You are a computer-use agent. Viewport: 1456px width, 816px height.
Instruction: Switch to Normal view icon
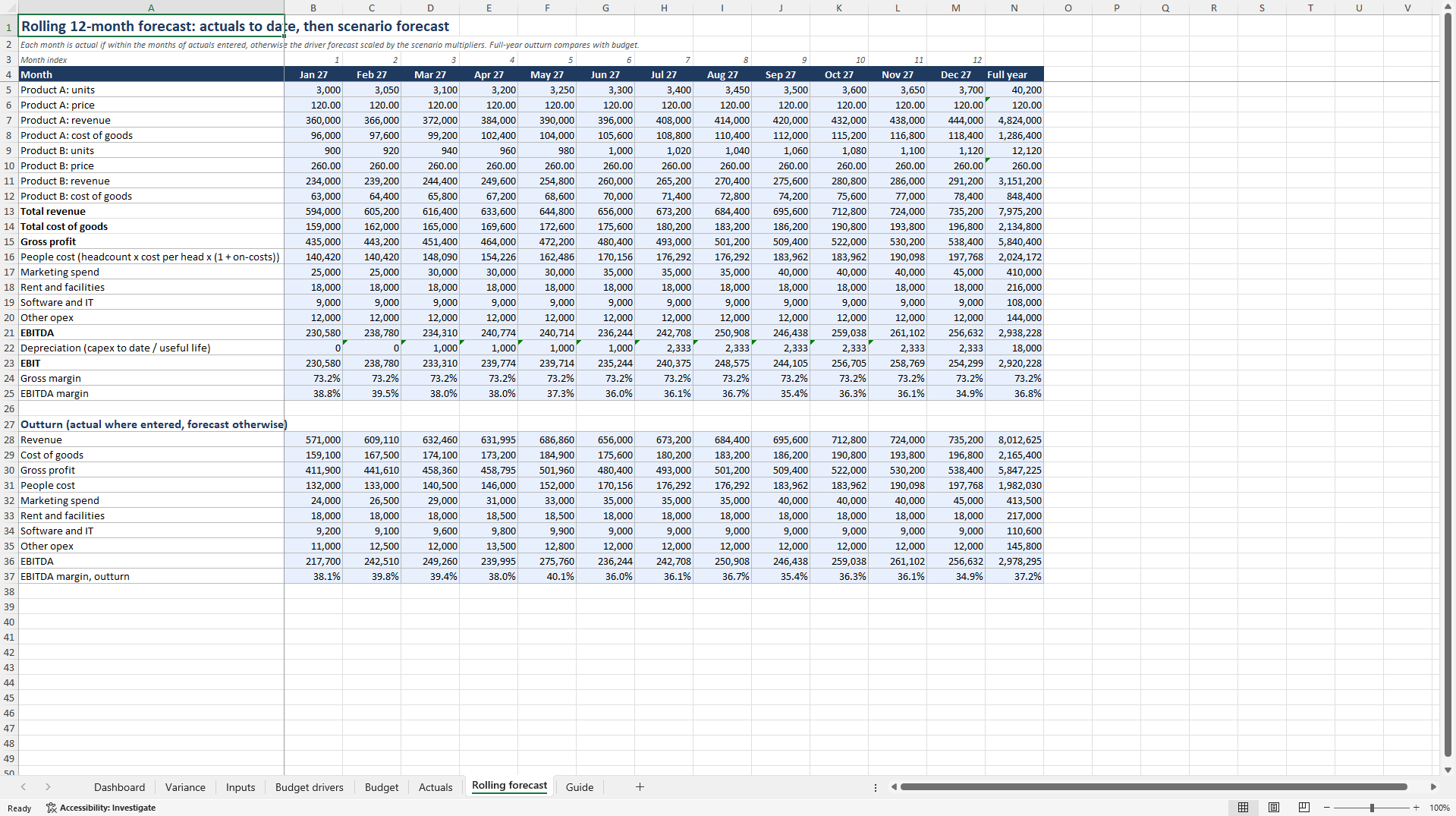tap(1243, 808)
